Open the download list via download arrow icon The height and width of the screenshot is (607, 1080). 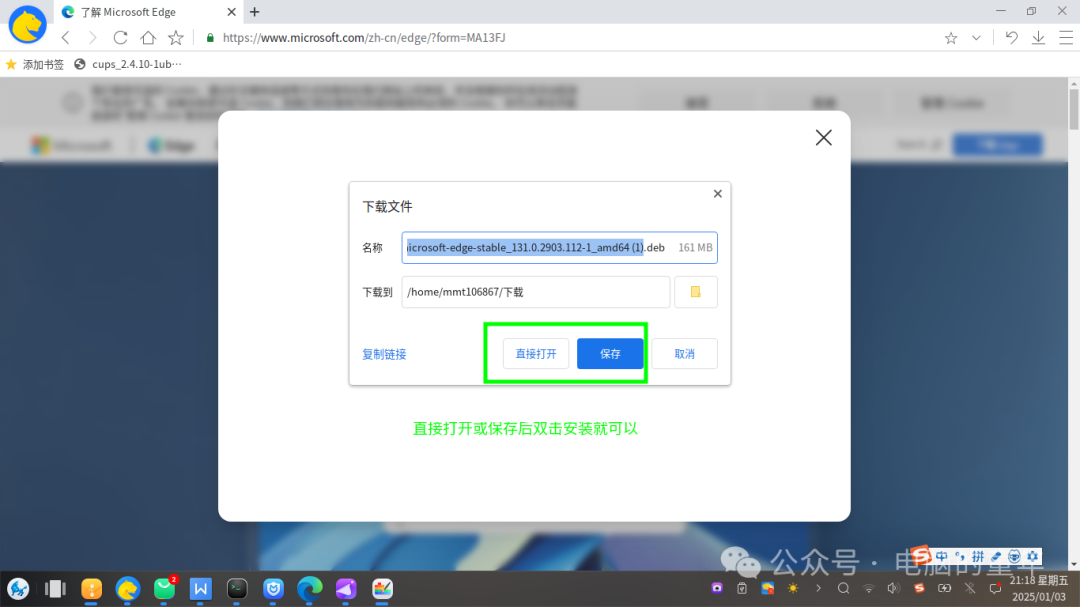pyautogui.click(x=1038, y=37)
